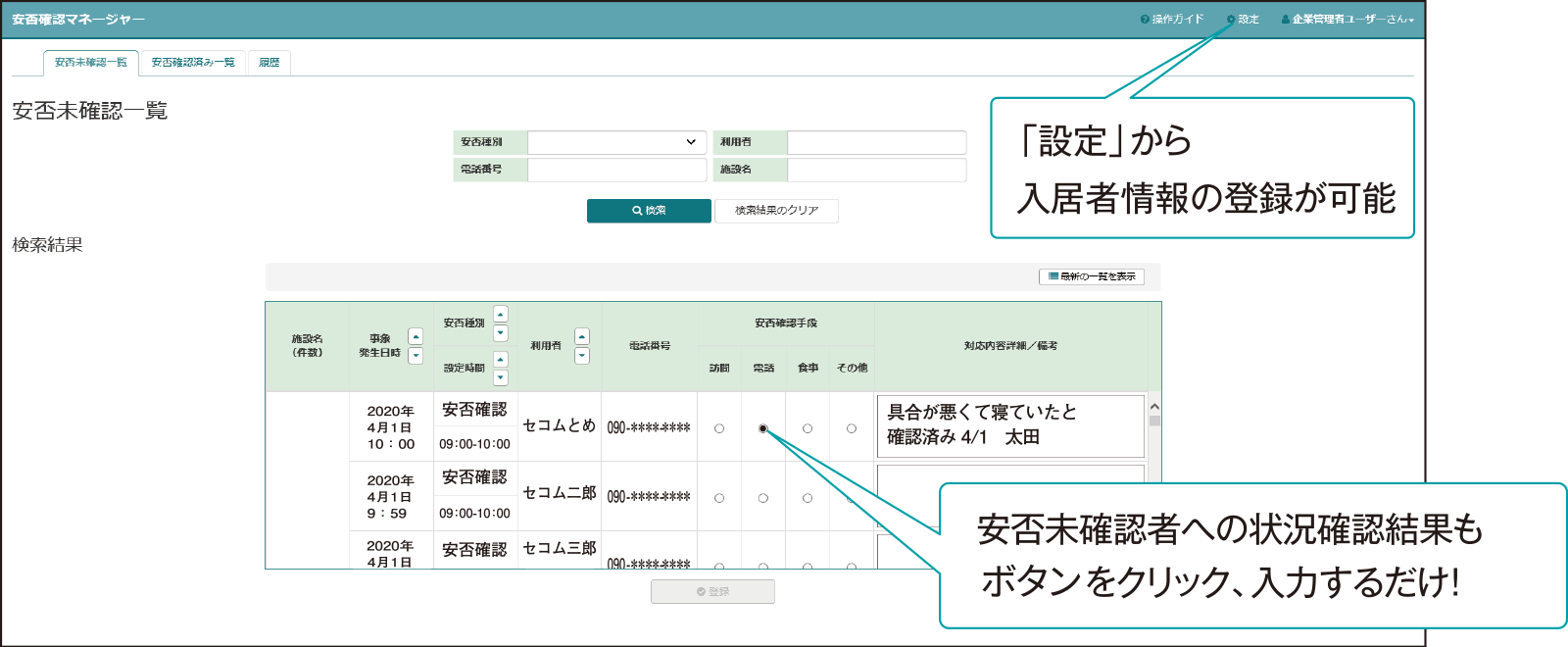This screenshot has width=1568, height=647.
Task: Click the 施設名(件数) column header
Action: (307, 346)
